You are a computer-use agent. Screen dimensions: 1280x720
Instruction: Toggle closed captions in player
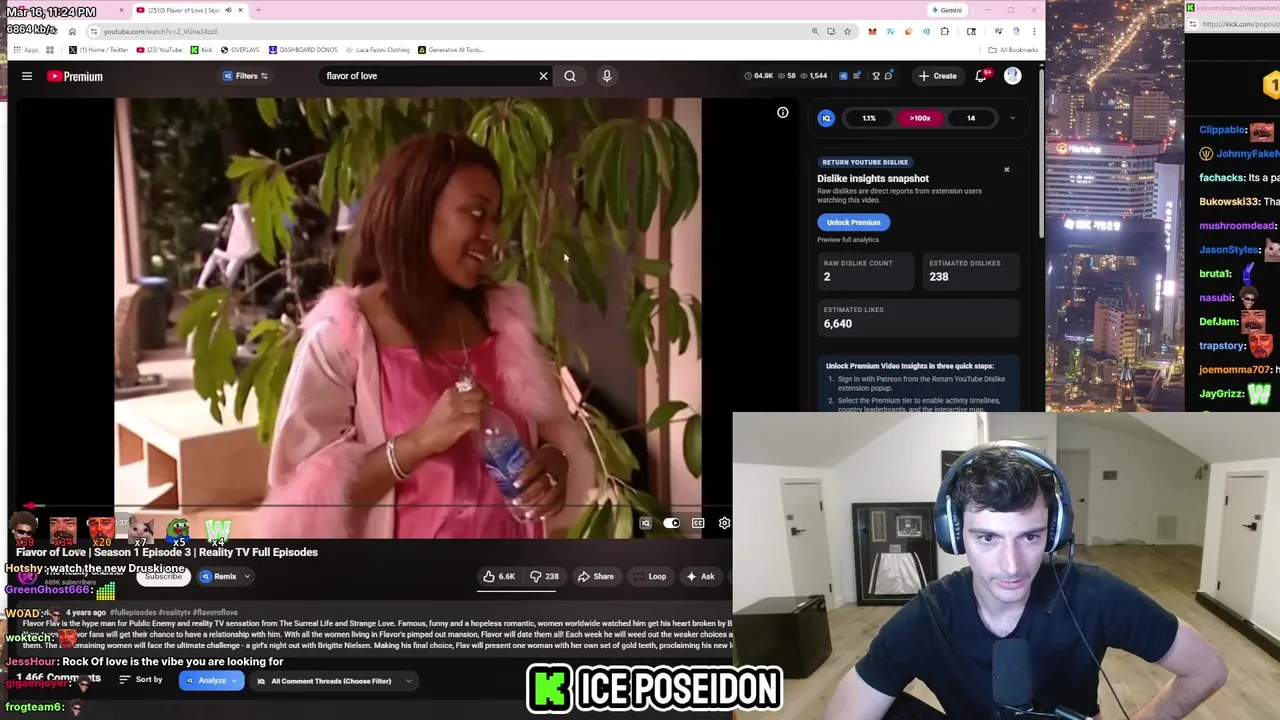[698, 523]
